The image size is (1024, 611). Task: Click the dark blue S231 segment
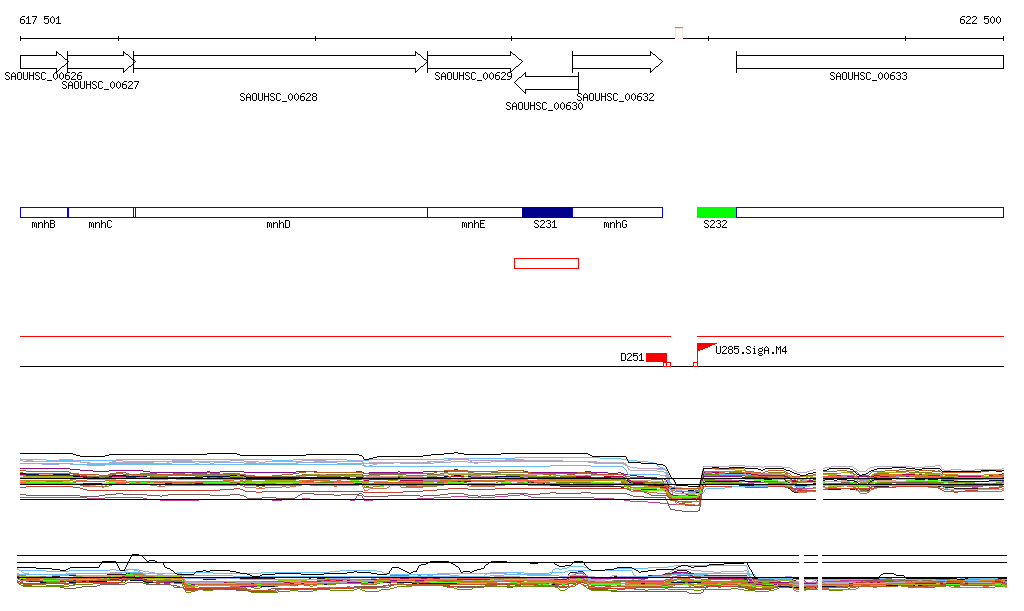coord(547,212)
